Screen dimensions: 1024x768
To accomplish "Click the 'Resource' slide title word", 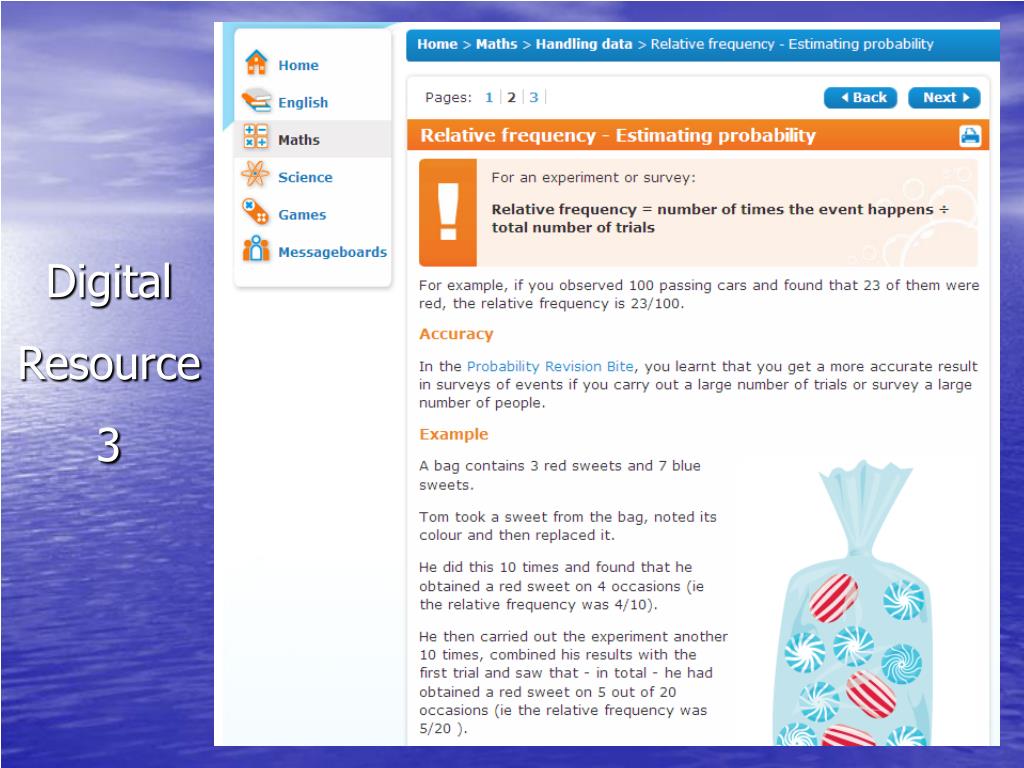I will [x=109, y=364].
